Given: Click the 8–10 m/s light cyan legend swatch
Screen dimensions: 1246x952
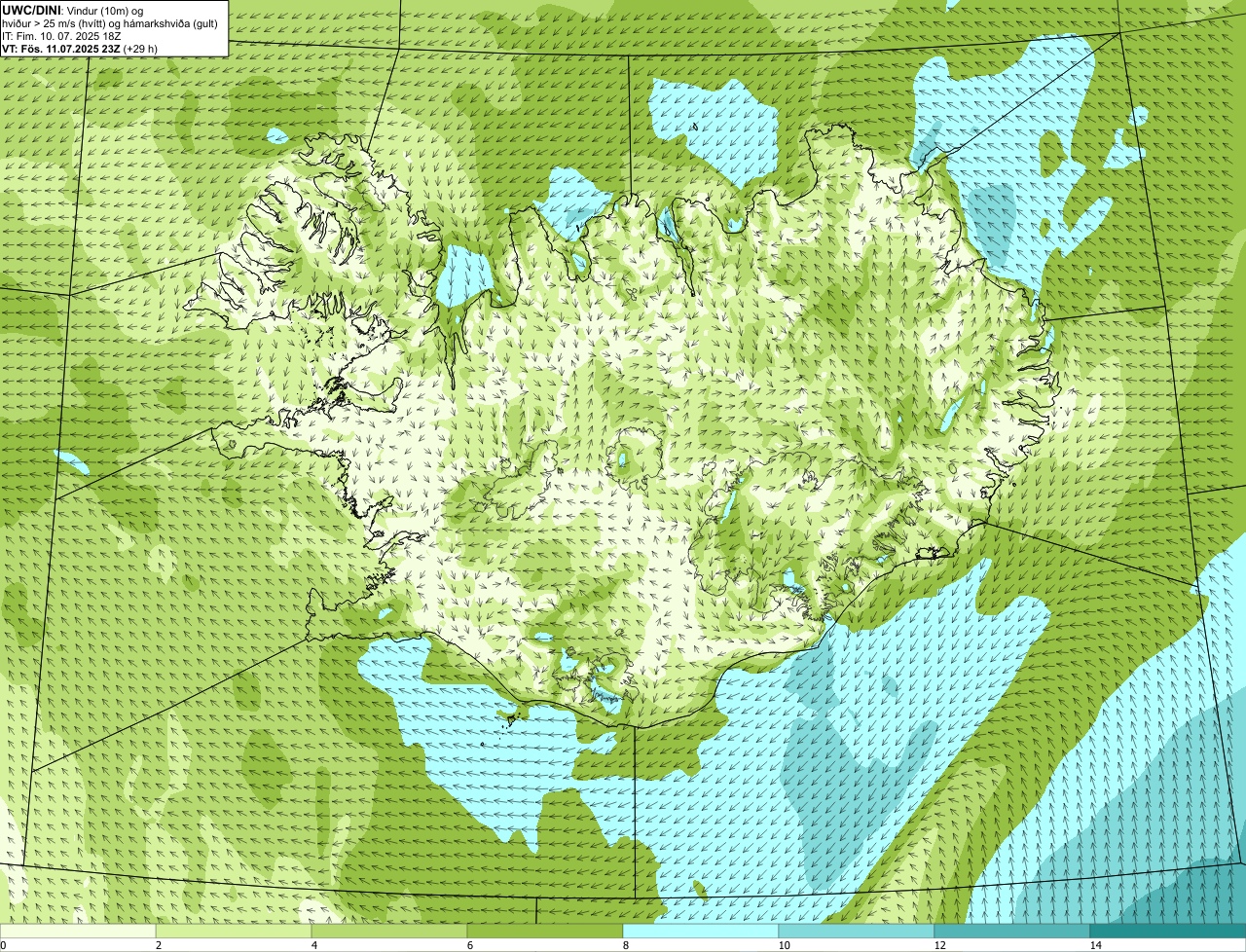Looking at the screenshot, I should click(701, 931).
